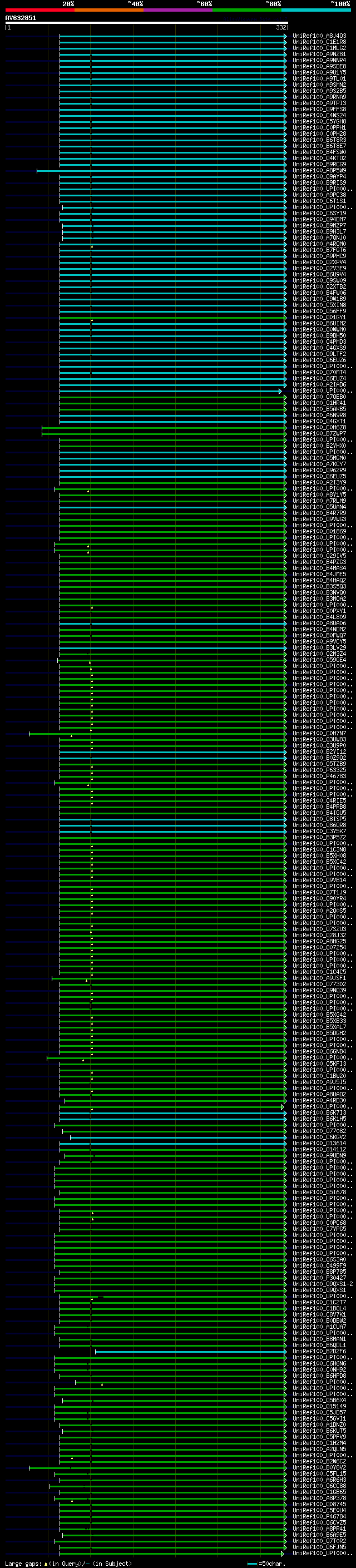Click the cyan bar for UniRef100_B2D2F6

click(x=191, y=1352)
